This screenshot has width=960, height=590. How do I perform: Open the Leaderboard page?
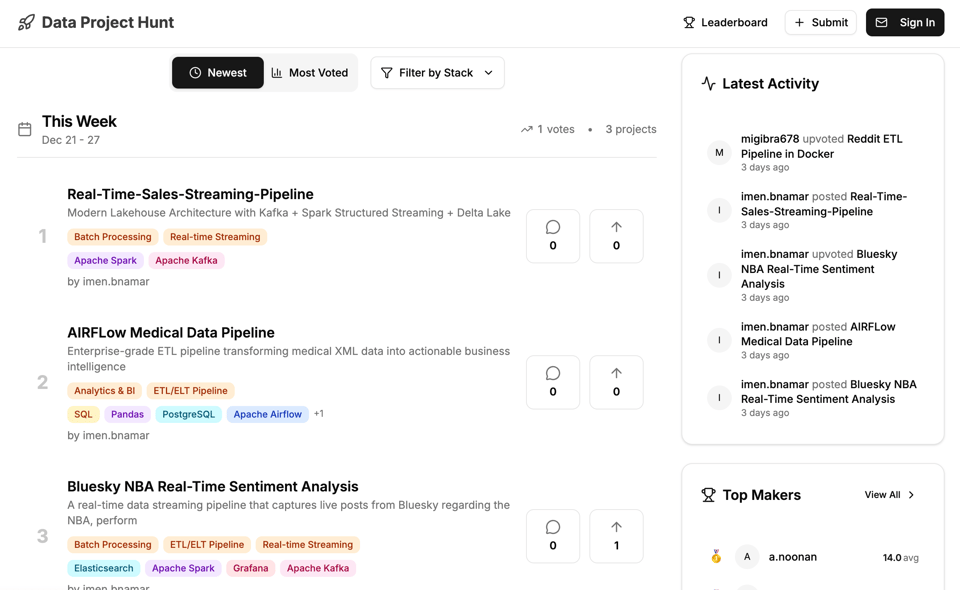[x=725, y=22]
